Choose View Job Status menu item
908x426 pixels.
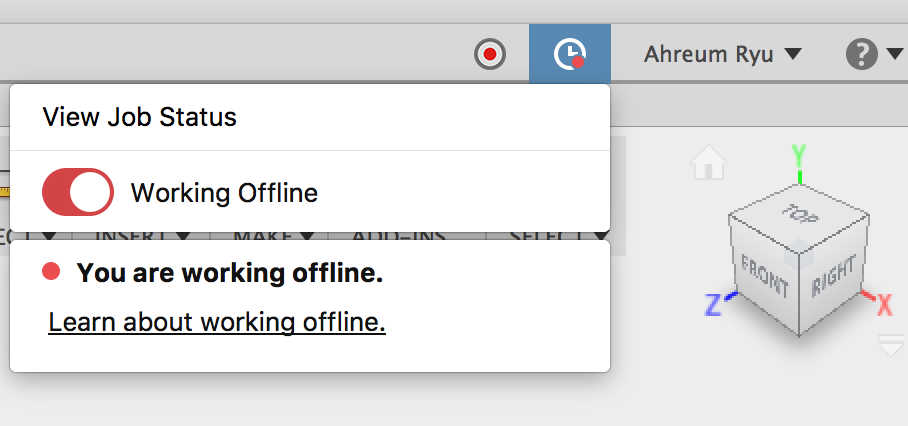coord(140,117)
